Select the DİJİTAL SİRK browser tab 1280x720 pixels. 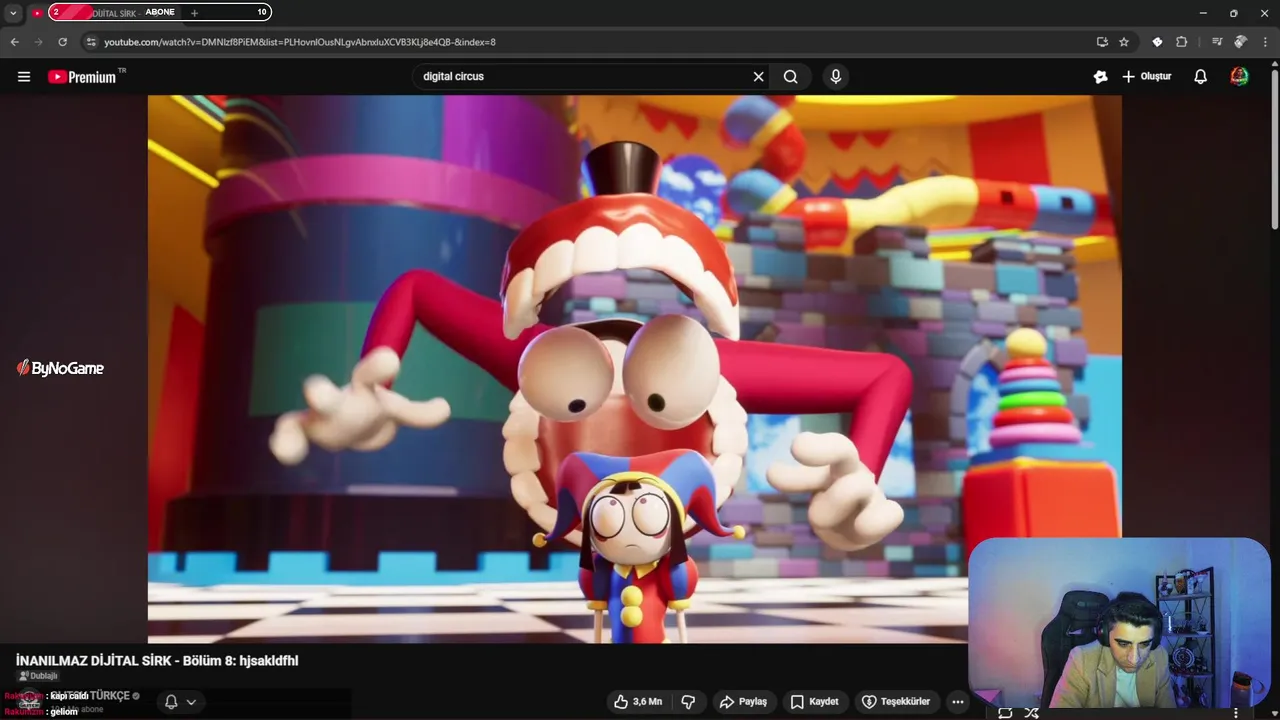(x=105, y=13)
